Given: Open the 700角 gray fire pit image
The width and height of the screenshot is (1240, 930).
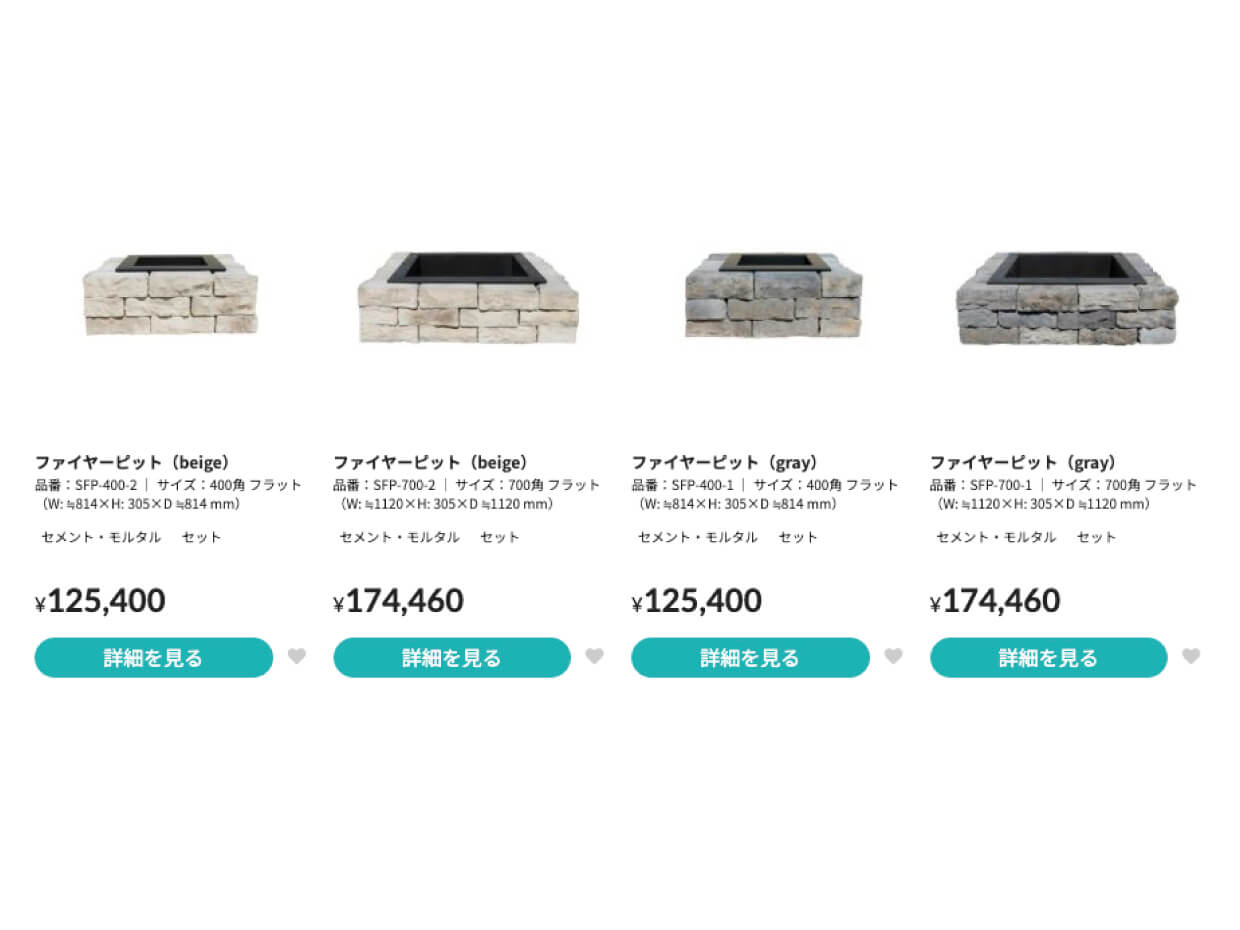Looking at the screenshot, I should [x=1067, y=298].
